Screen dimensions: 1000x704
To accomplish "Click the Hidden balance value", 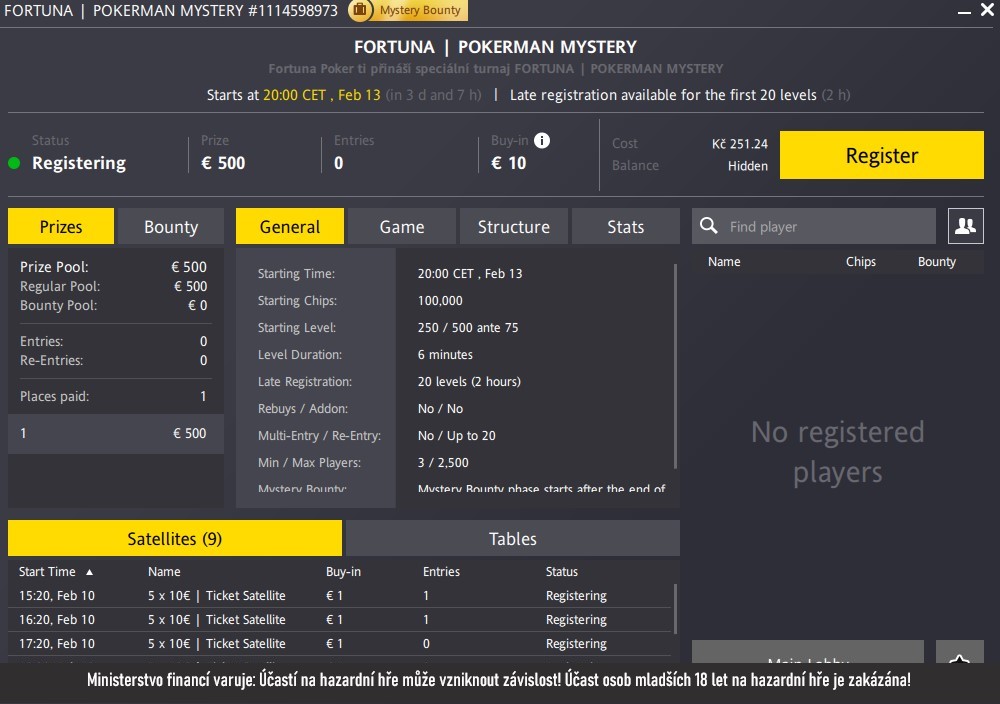I will (x=747, y=166).
